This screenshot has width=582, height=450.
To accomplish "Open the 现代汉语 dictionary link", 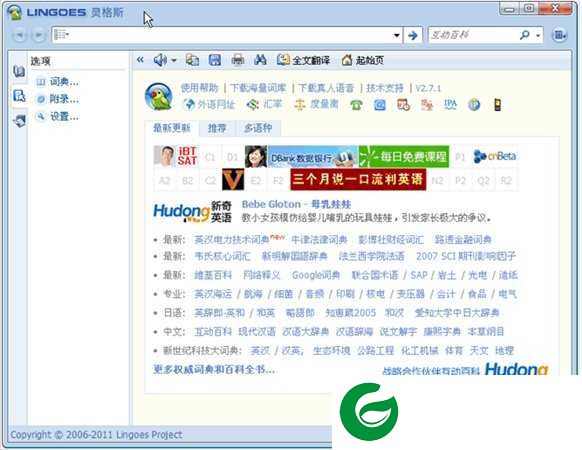I will point(257,331).
